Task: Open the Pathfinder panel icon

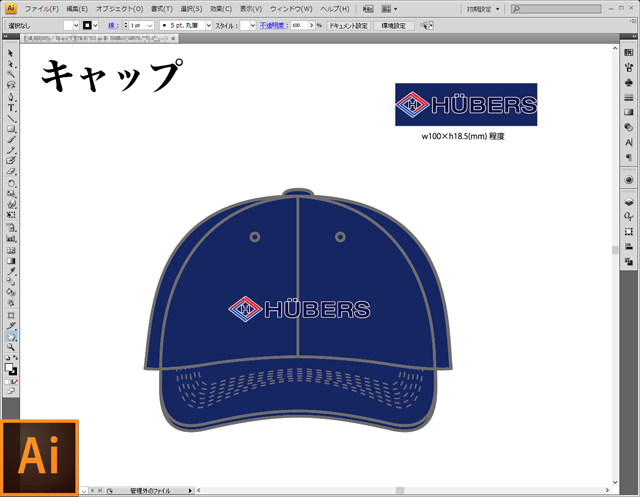Action: (x=629, y=262)
